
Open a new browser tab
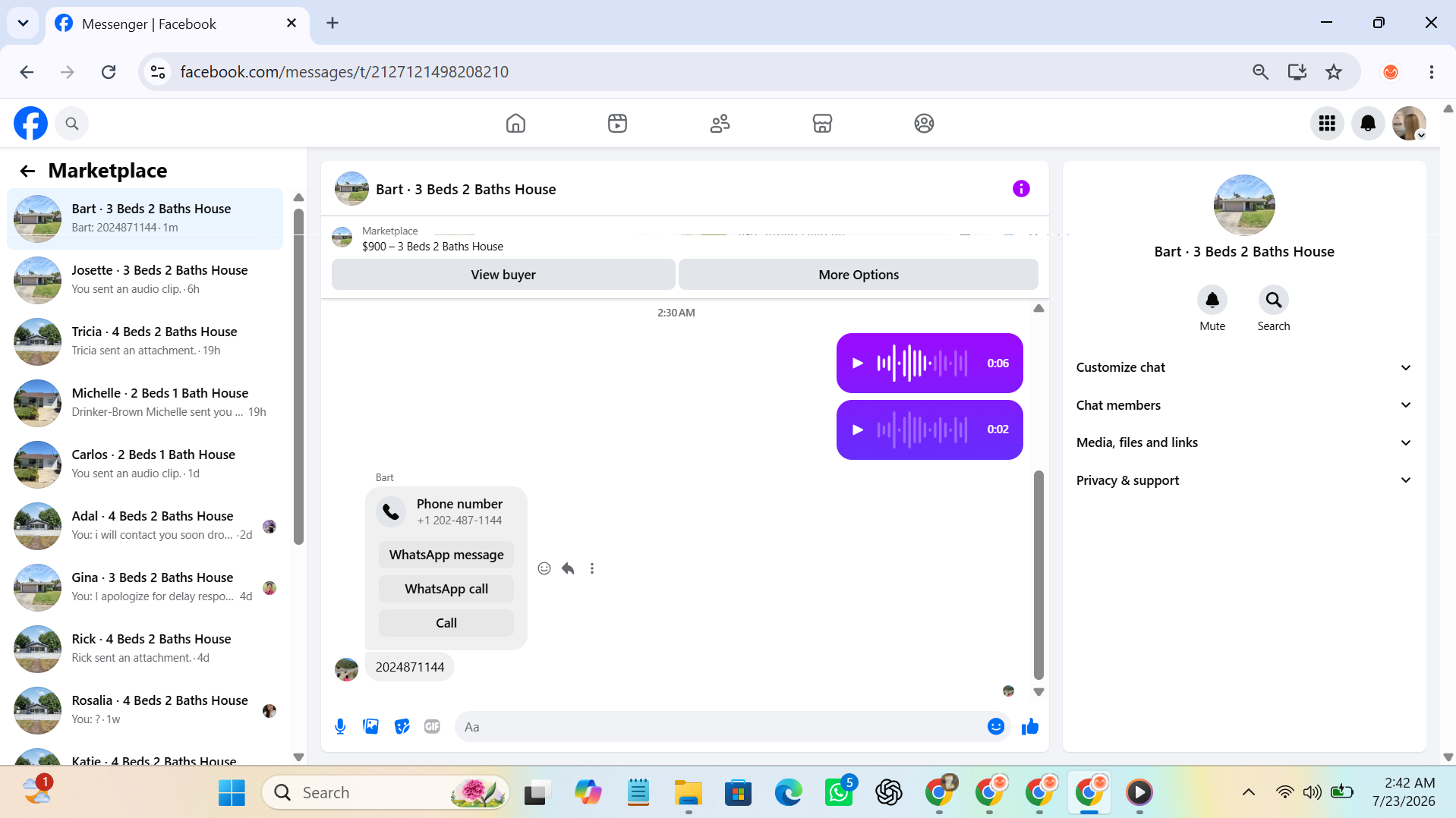pos(332,23)
